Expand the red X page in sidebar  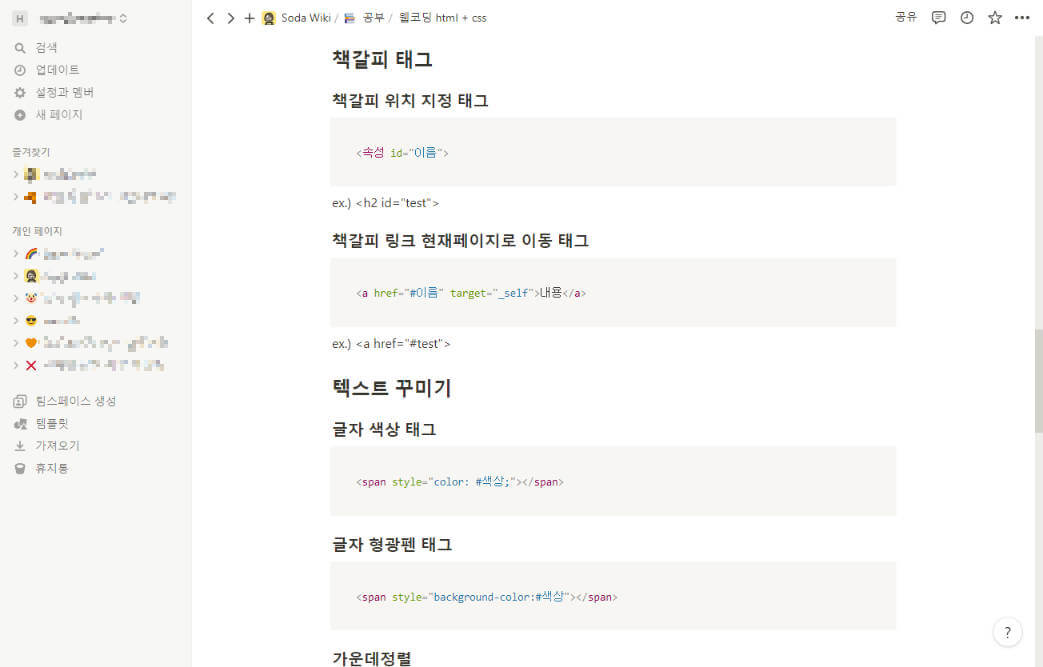(x=16, y=365)
